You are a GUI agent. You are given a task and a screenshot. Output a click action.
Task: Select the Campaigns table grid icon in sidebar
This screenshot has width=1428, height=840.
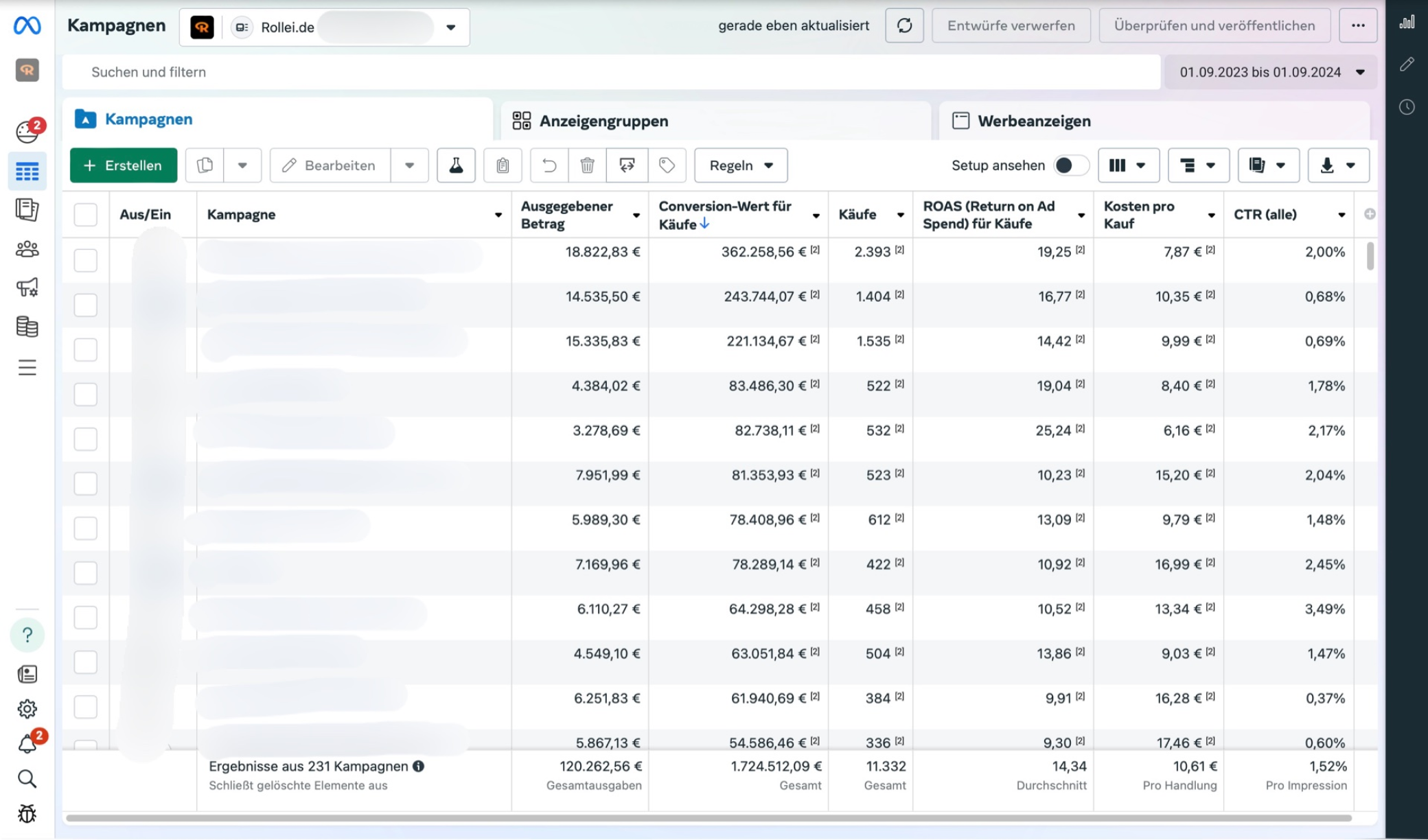(x=27, y=171)
